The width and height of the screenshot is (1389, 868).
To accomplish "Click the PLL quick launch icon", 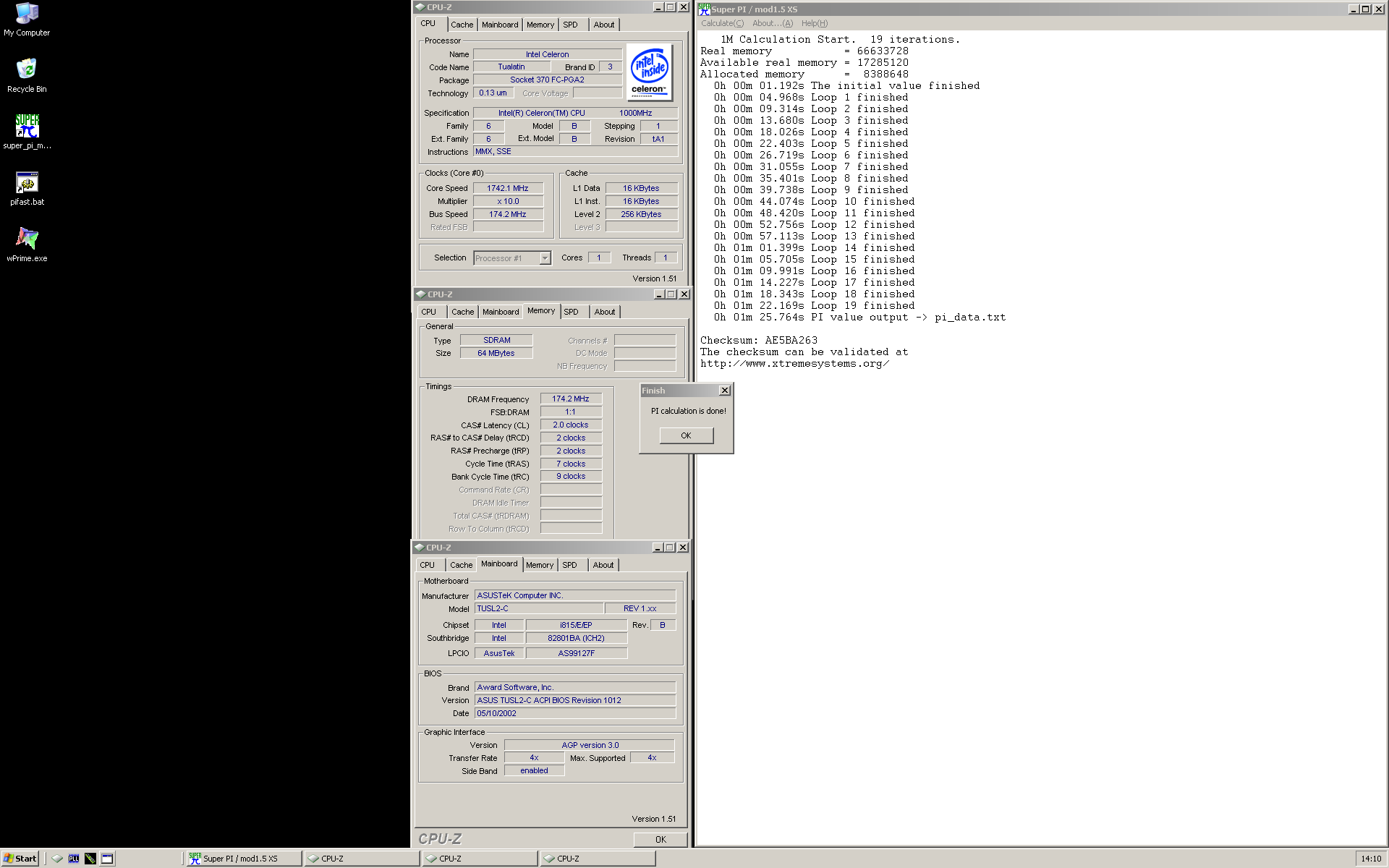I will click(74, 859).
